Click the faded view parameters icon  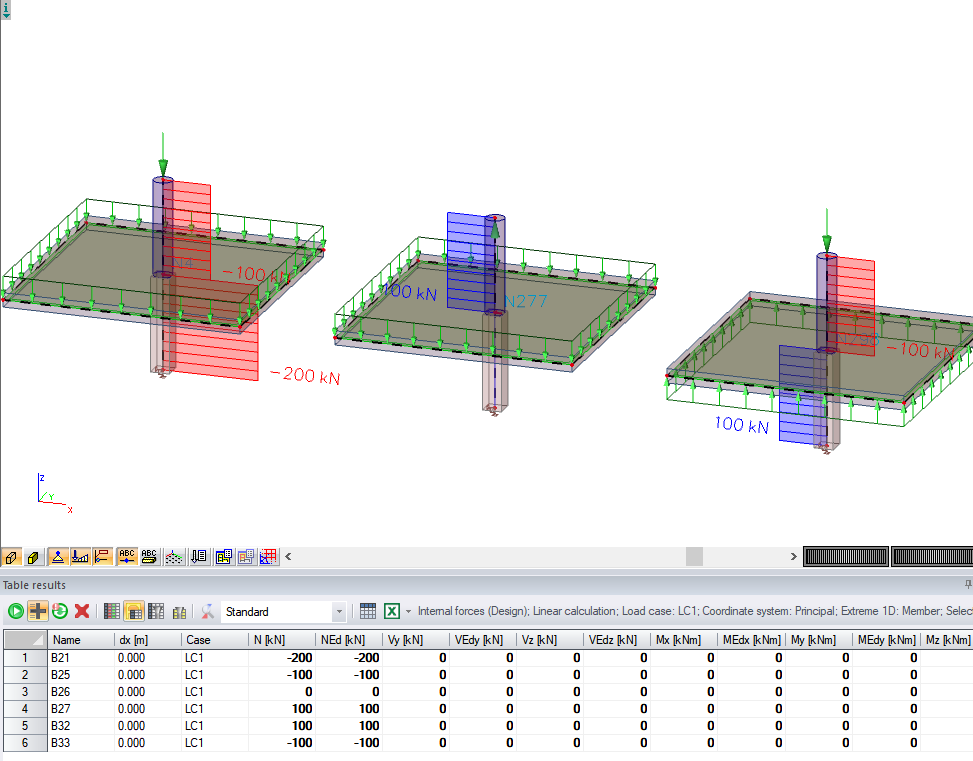pyautogui.click(x=246, y=557)
